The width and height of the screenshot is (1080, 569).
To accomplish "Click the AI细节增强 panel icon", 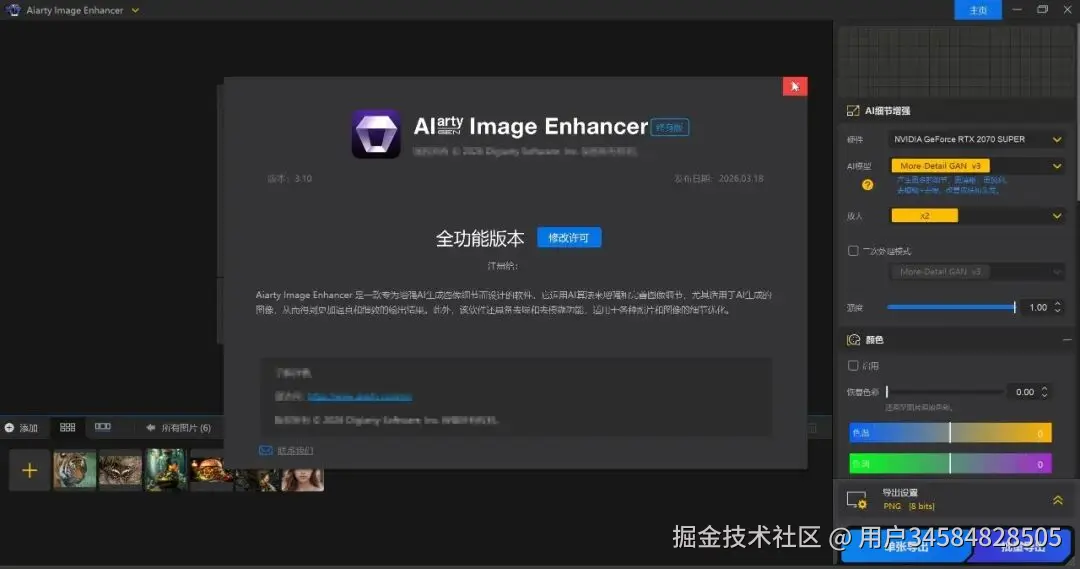I will pos(853,111).
